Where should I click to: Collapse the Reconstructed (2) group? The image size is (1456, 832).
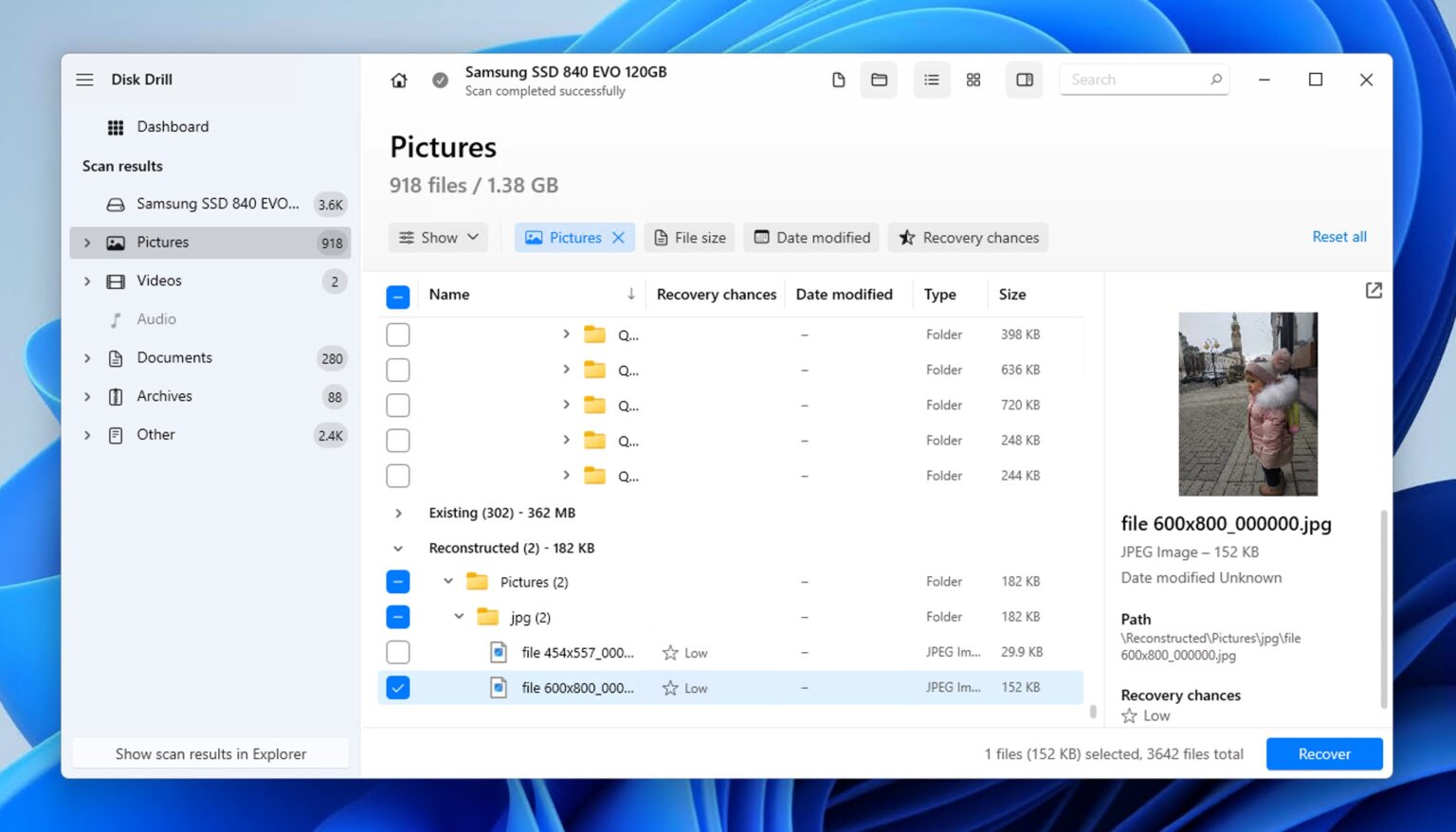398,548
